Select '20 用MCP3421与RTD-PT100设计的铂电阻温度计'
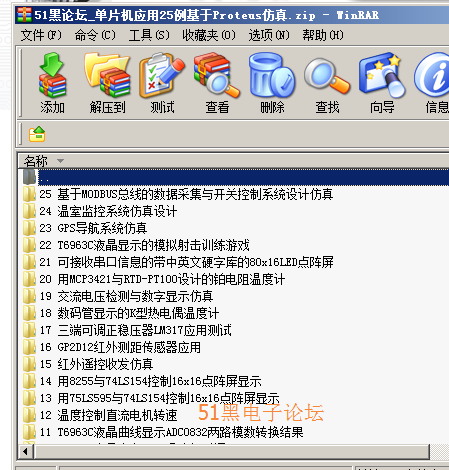The height and width of the screenshot is (470, 449). [x=162, y=279]
